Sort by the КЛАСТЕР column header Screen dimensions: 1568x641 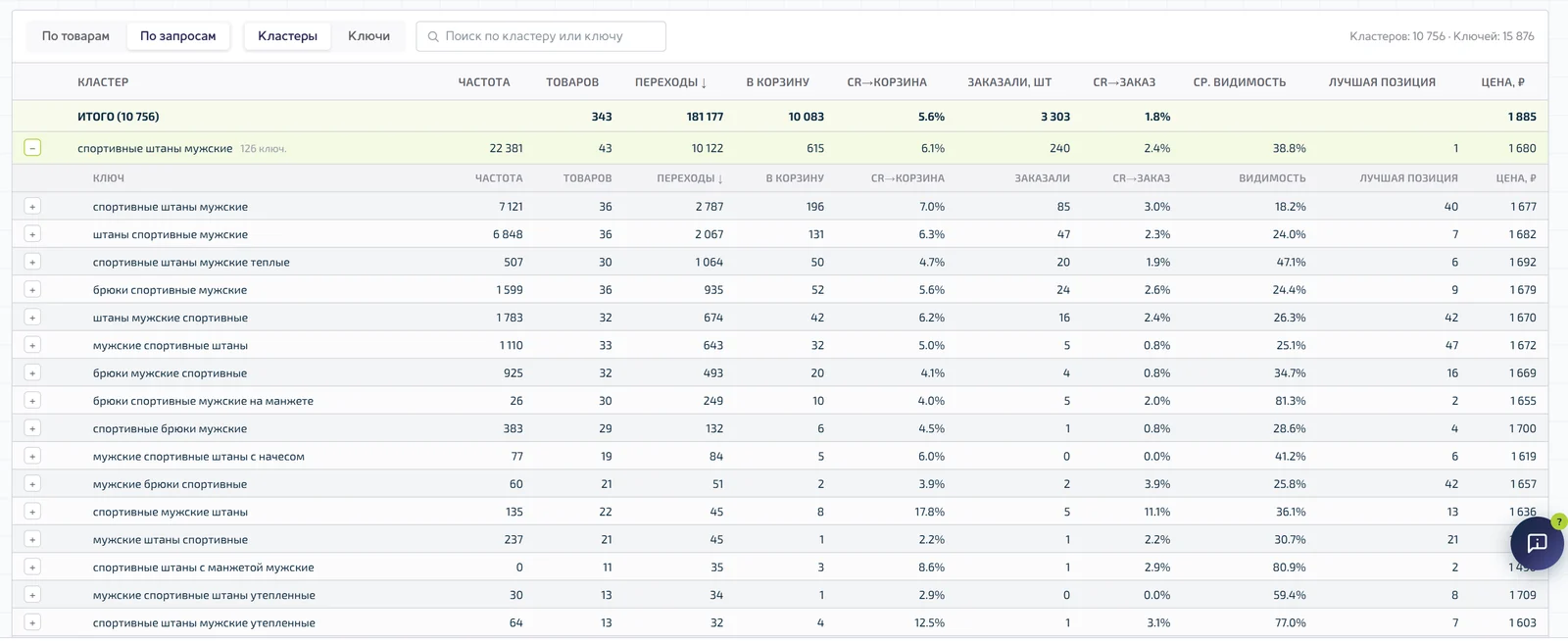103,82
